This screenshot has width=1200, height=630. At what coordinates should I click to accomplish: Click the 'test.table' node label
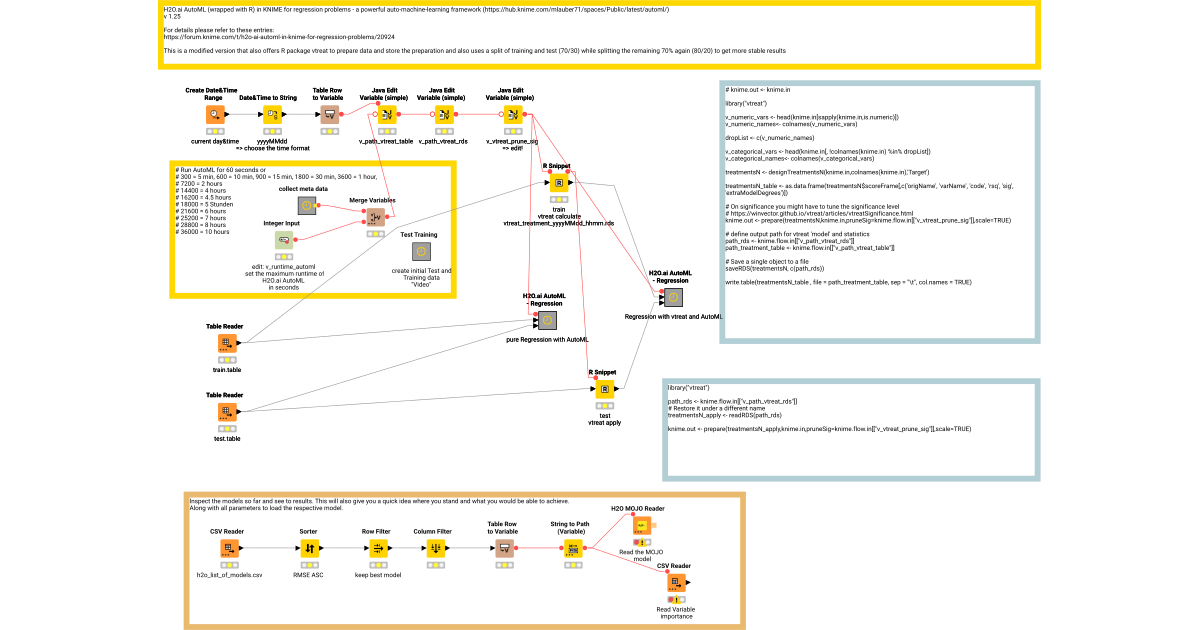(227, 438)
